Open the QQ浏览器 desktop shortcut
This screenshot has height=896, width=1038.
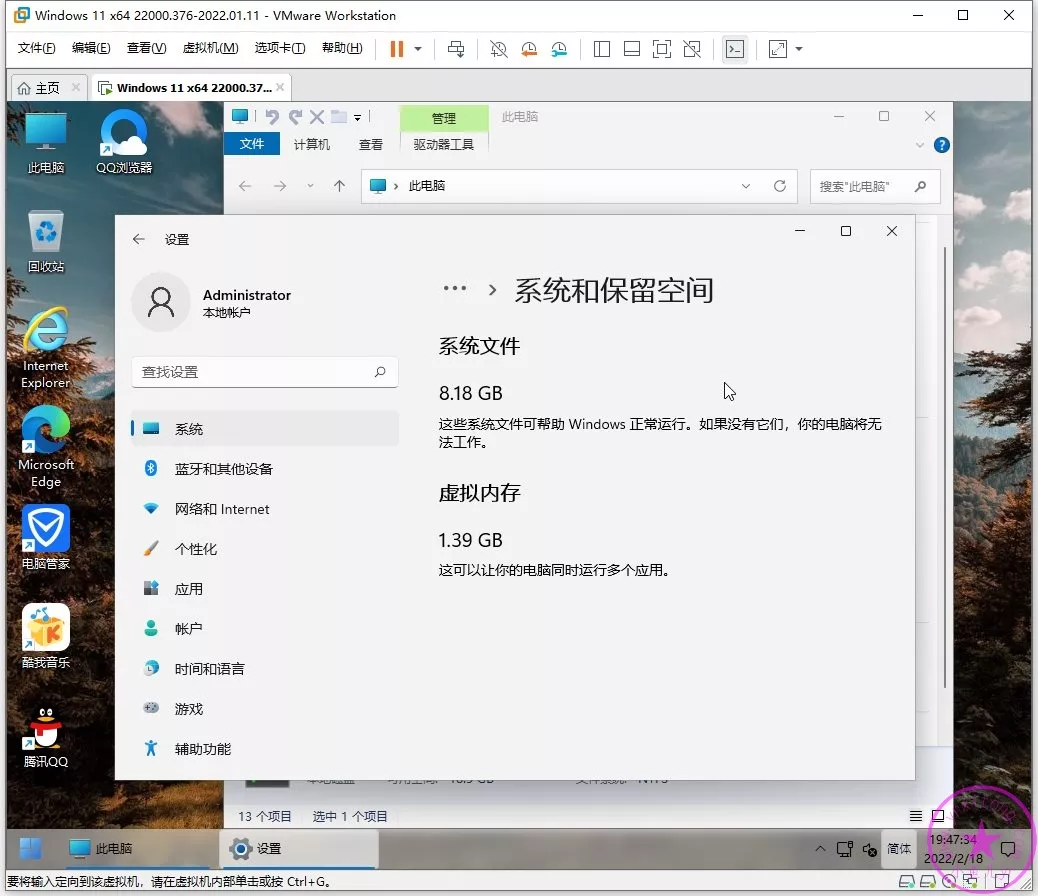(x=124, y=141)
